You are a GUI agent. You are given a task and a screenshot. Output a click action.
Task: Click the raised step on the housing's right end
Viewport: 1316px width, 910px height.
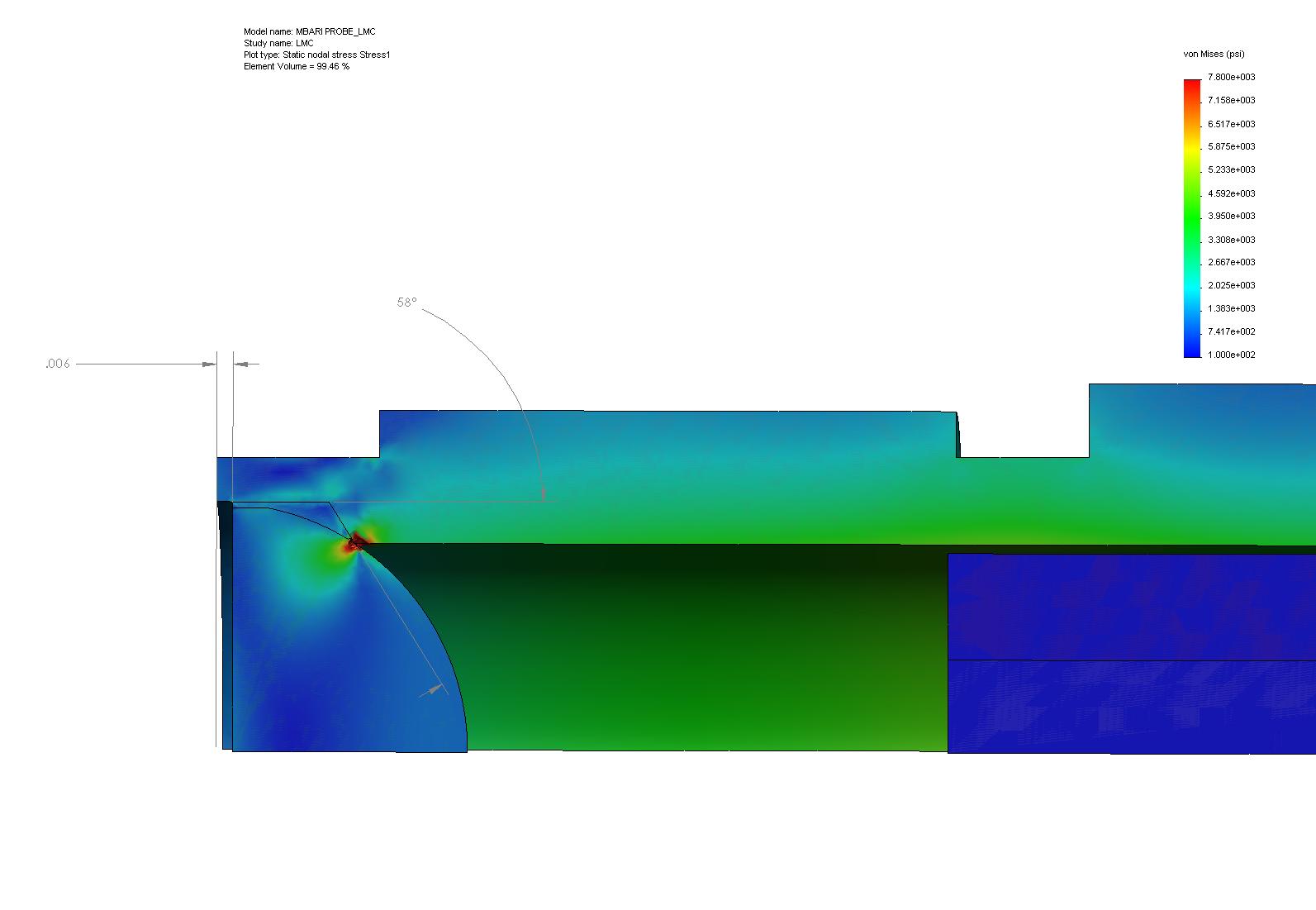pyautogui.click(x=1202, y=420)
